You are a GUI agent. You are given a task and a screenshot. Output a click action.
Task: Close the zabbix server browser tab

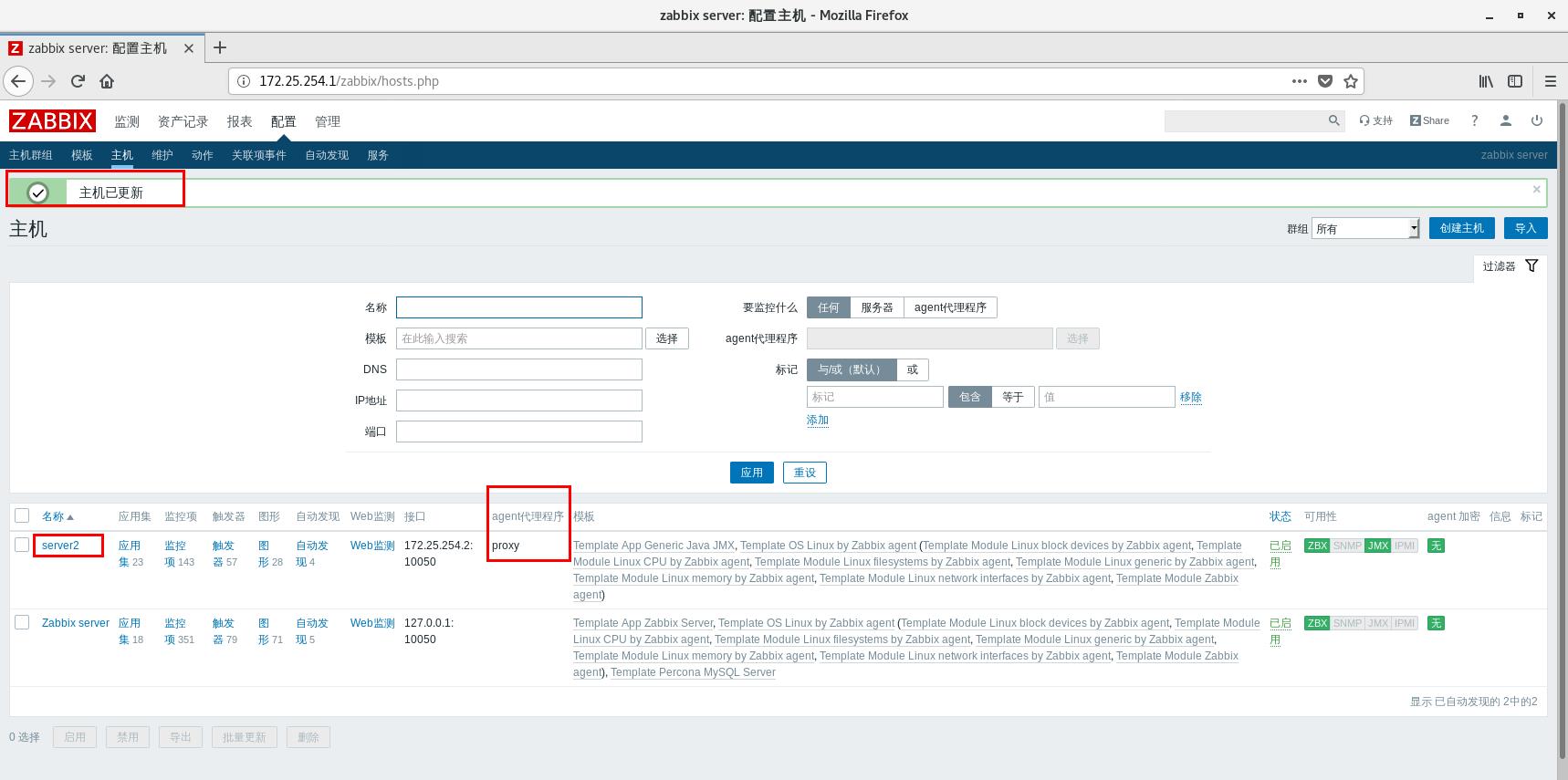pos(189,48)
